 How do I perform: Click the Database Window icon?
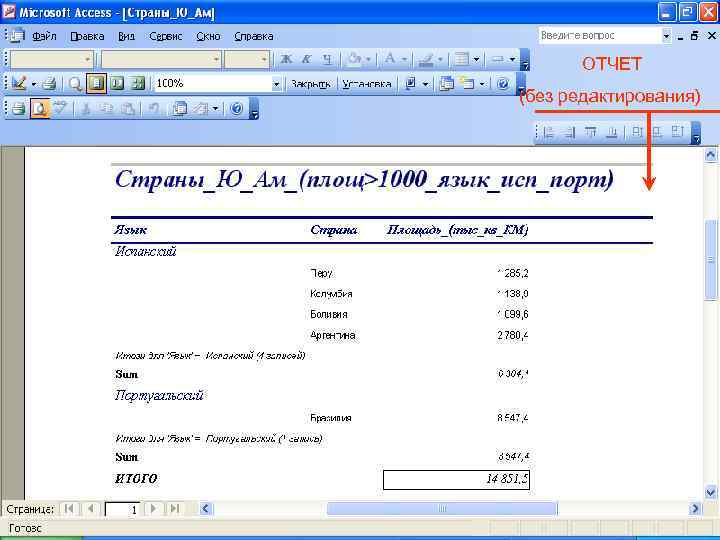click(446, 84)
